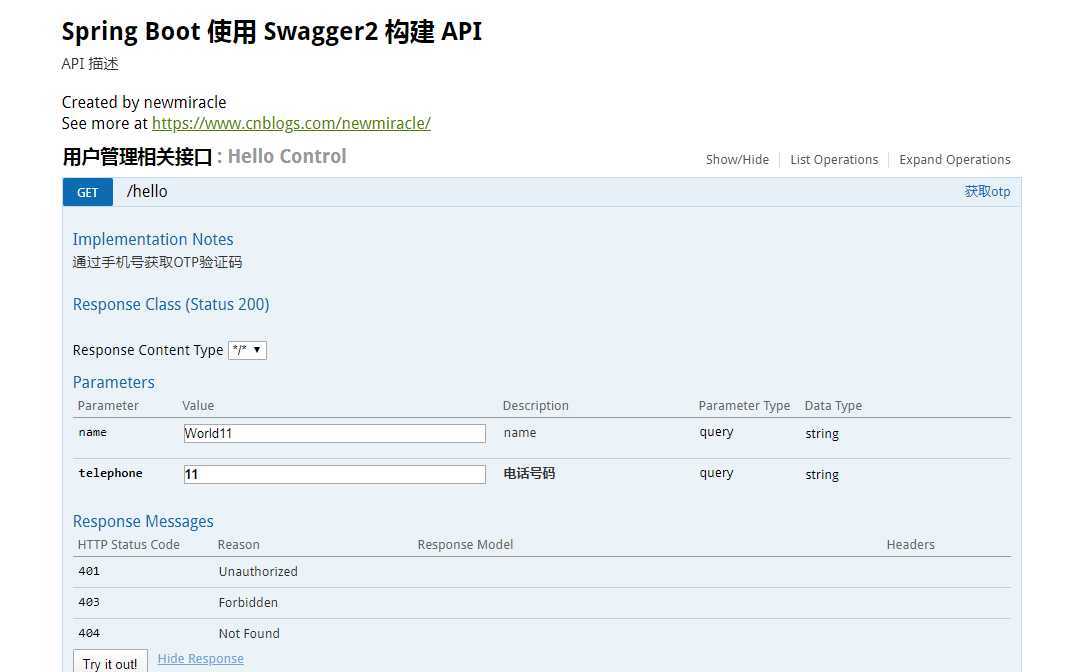Image resolution: width=1089 pixels, height=672 pixels.
Task: Click the Try it out! button
Action: point(110,663)
